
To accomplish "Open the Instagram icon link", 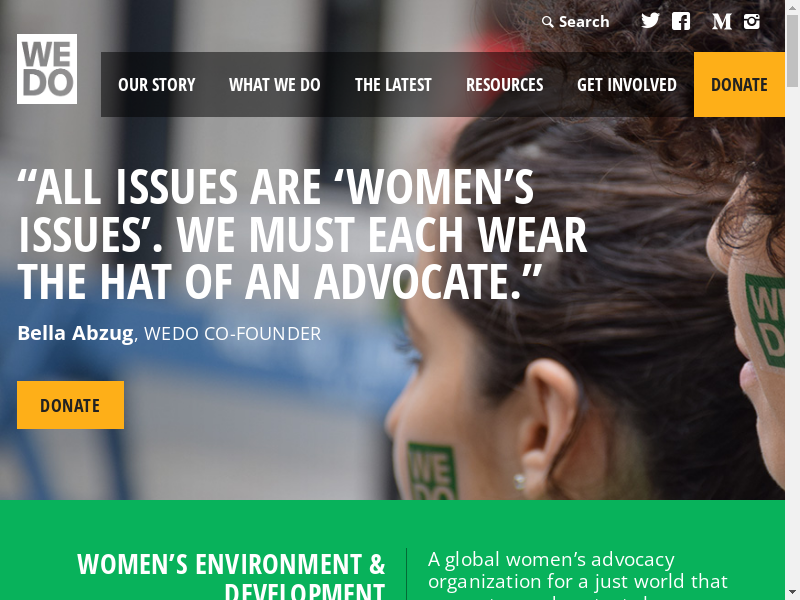I will coord(752,21).
